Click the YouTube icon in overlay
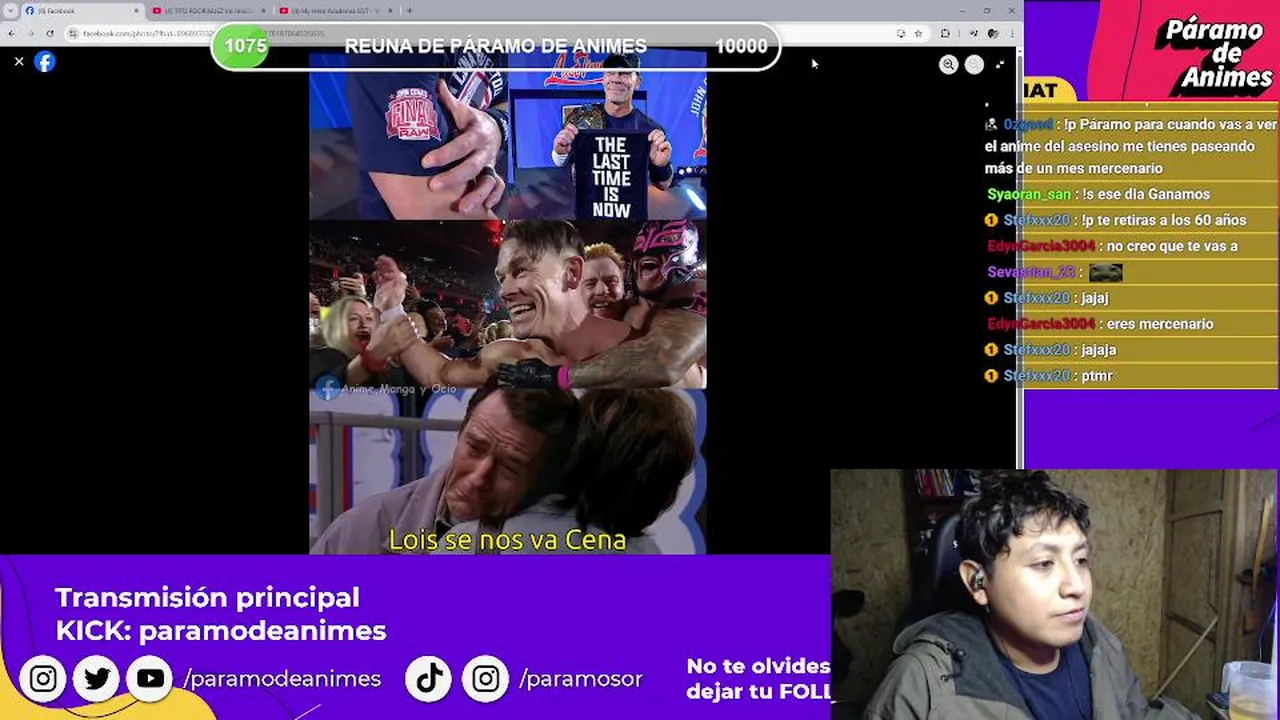Image resolution: width=1280 pixels, height=720 pixels. pyautogui.click(x=151, y=679)
